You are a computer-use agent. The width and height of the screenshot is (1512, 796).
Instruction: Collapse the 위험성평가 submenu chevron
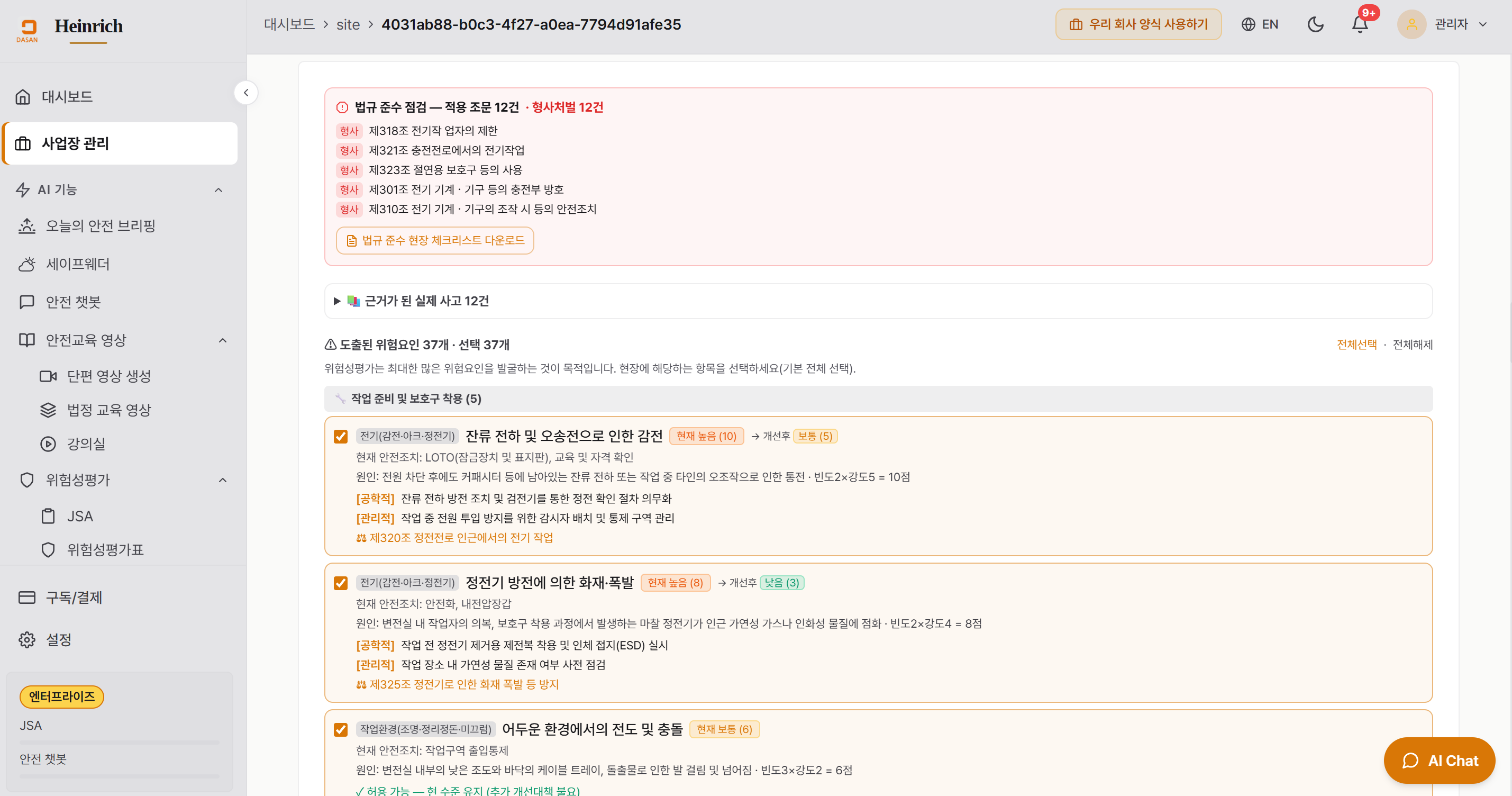[x=222, y=480]
